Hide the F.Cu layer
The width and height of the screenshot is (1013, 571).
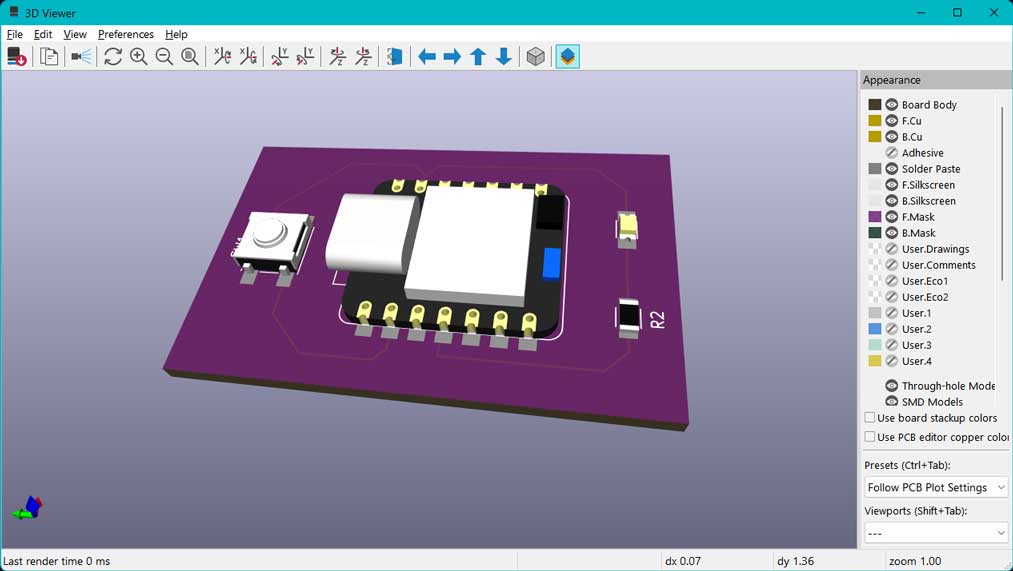892,121
